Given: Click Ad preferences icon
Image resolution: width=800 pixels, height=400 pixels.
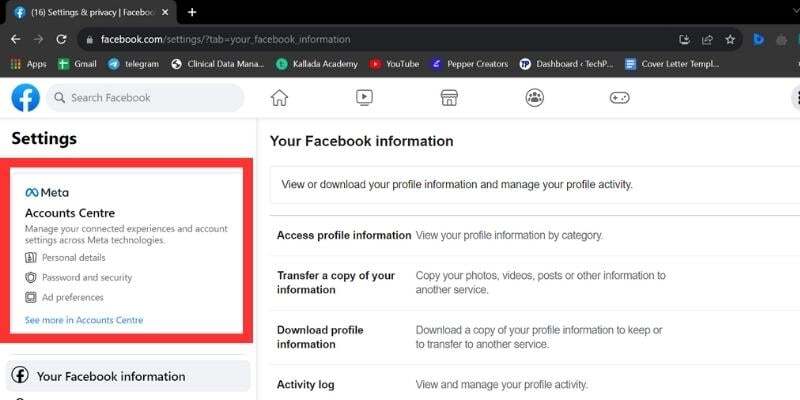Looking at the screenshot, I should 31,297.
